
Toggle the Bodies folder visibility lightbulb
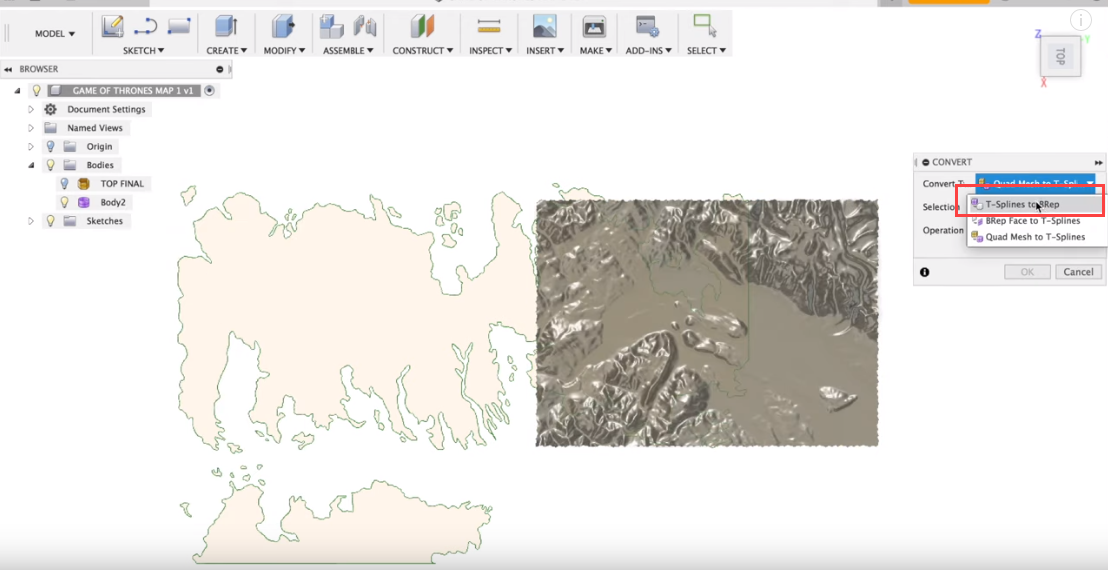click(50, 165)
